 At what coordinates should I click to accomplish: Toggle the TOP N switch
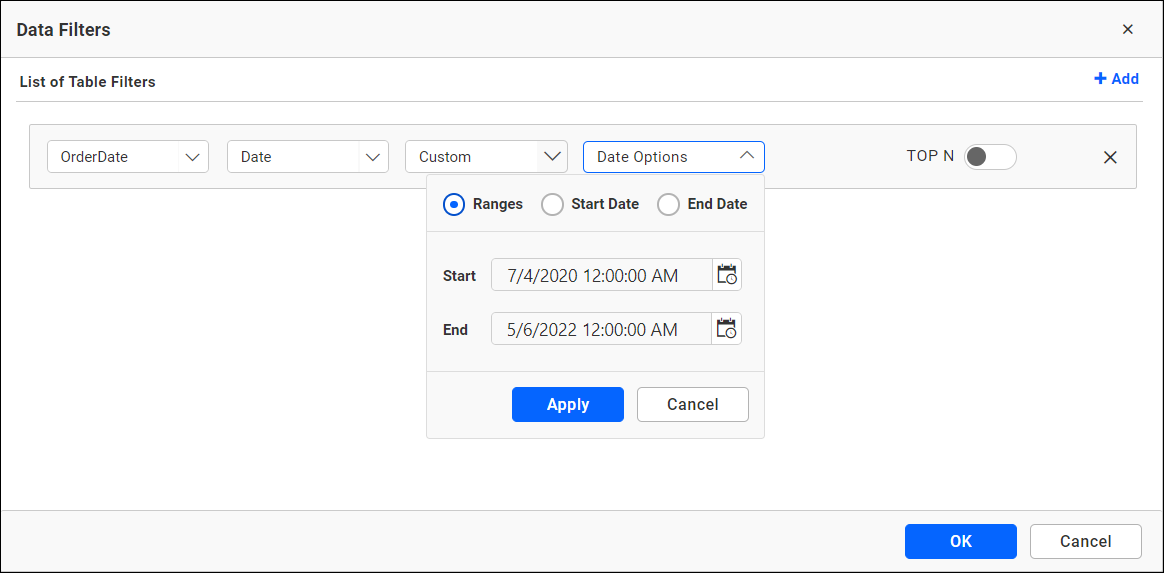click(x=990, y=157)
